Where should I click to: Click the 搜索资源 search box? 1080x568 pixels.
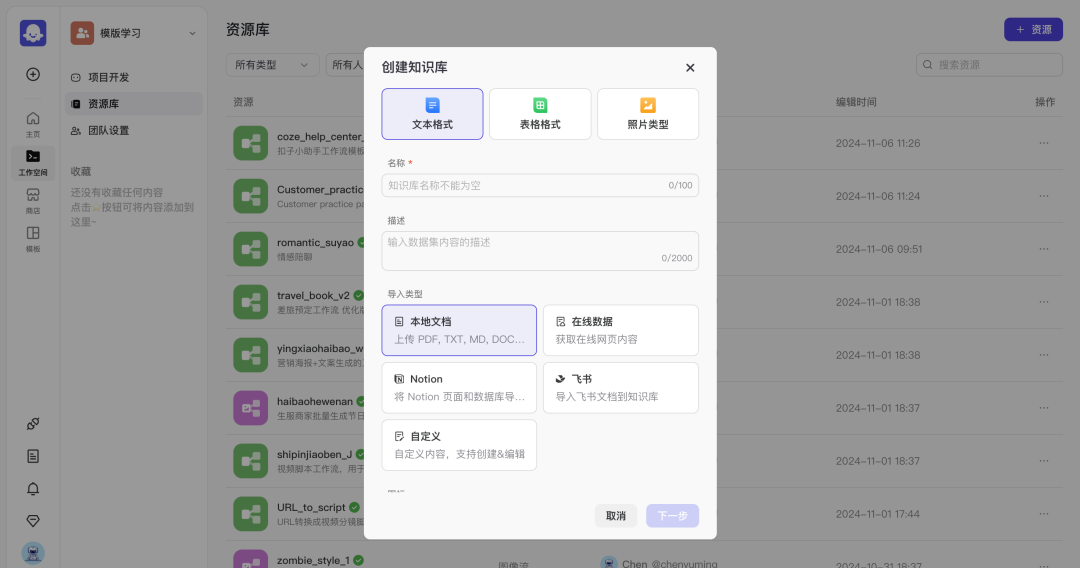point(989,65)
